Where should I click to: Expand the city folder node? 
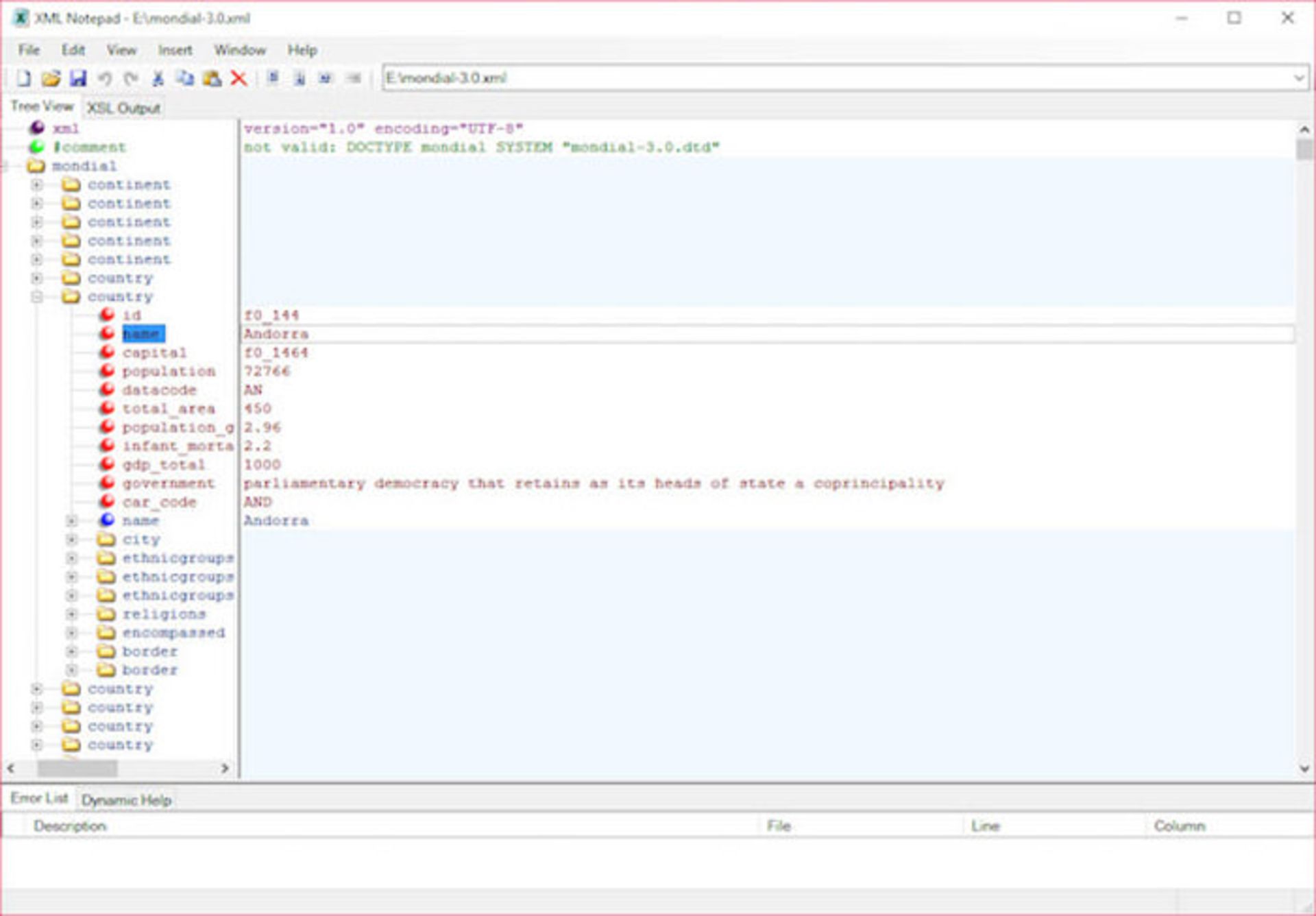tap(72, 540)
